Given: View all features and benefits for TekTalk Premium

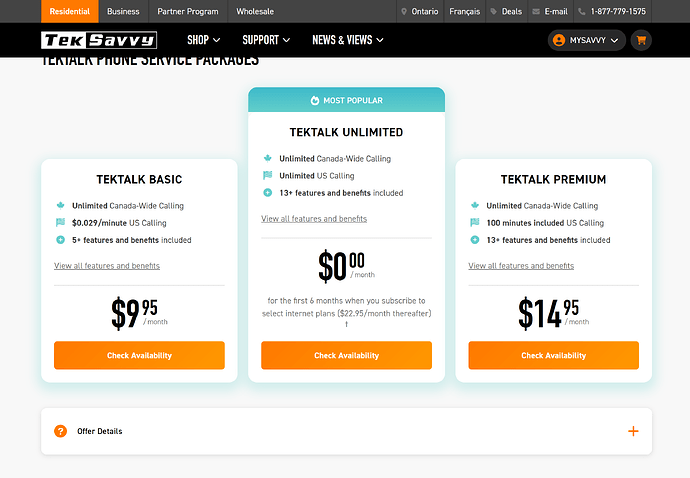Looking at the screenshot, I should [x=521, y=266].
